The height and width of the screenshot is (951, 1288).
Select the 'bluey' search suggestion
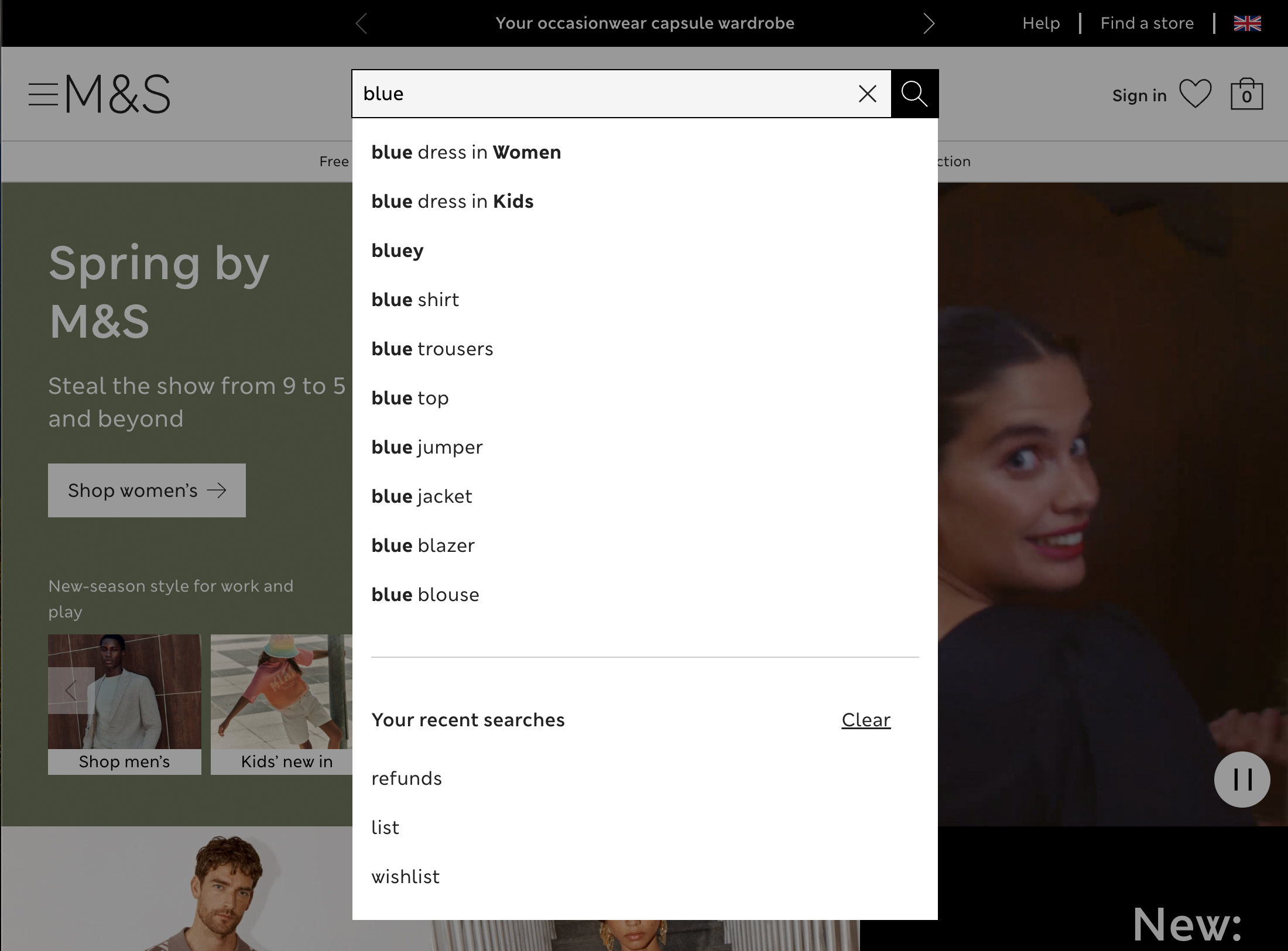(398, 250)
